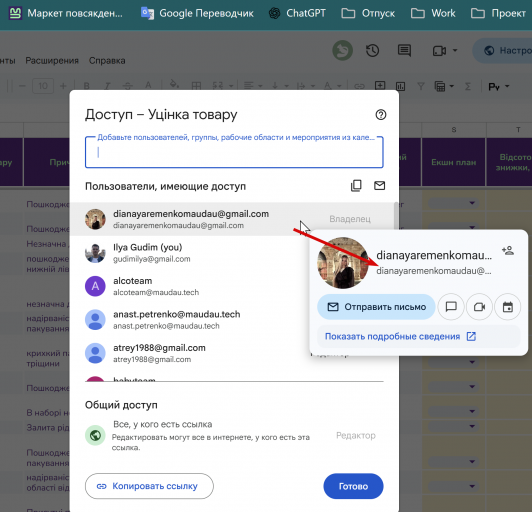Click Настройки доступа share button

503,51
